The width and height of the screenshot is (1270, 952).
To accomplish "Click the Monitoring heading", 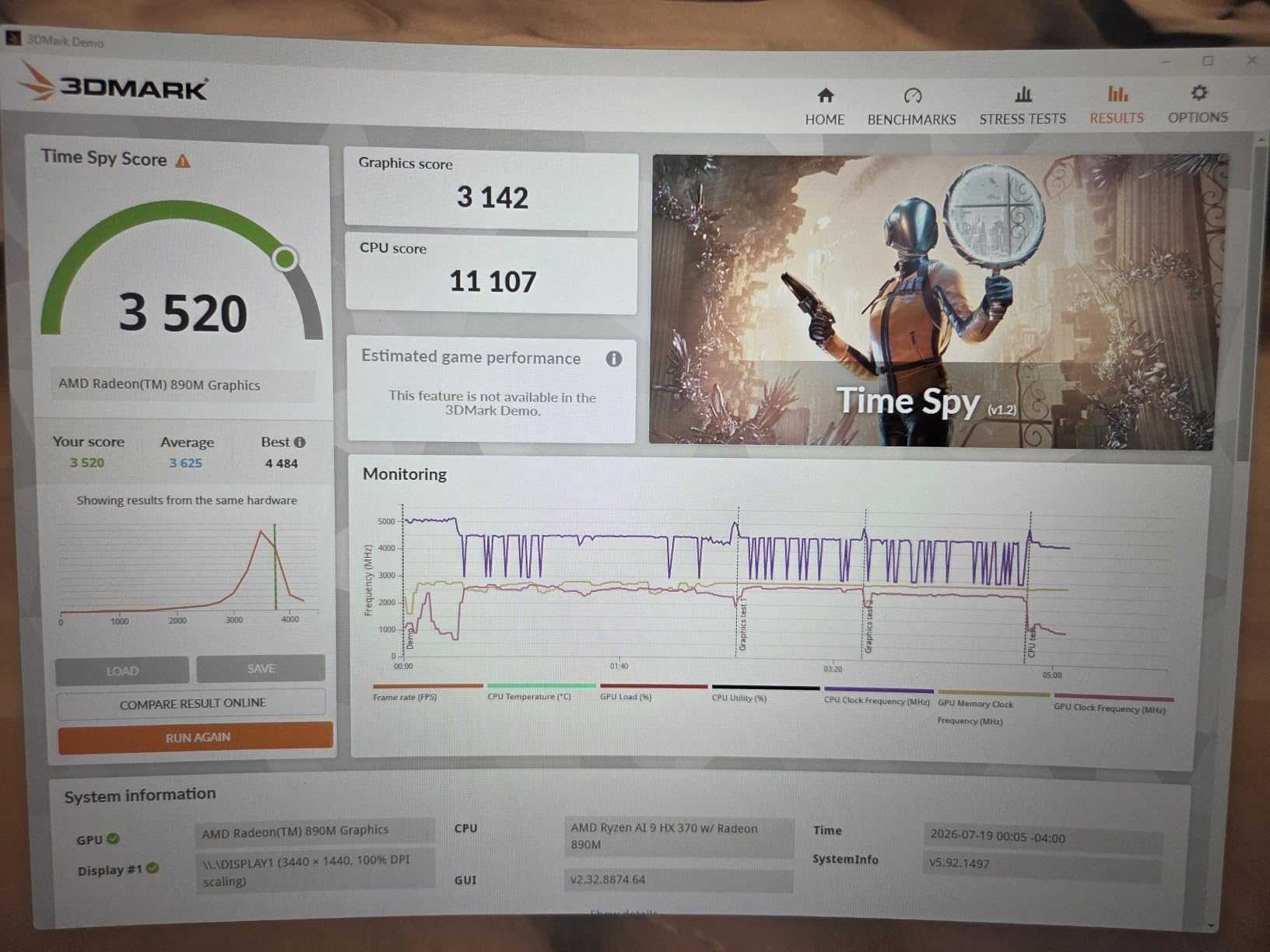I will coord(405,474).
